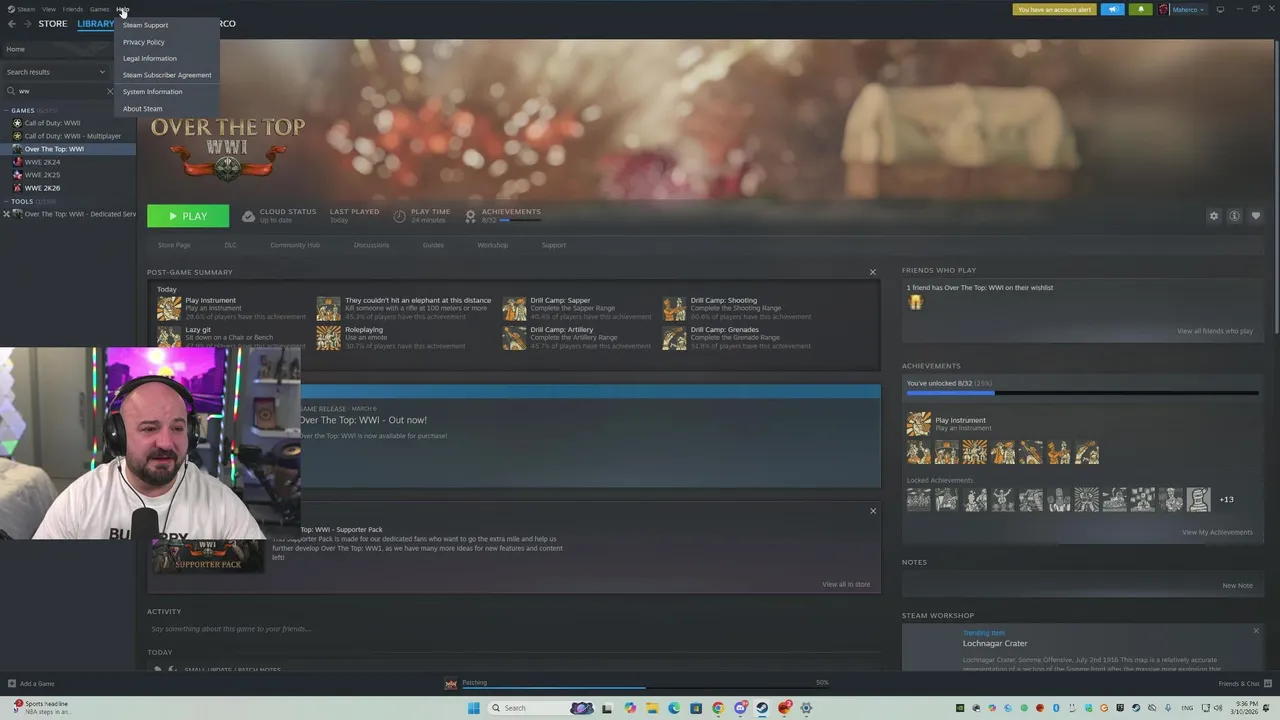
Task: Open the Search results dropdown
Action: (56, 72)
